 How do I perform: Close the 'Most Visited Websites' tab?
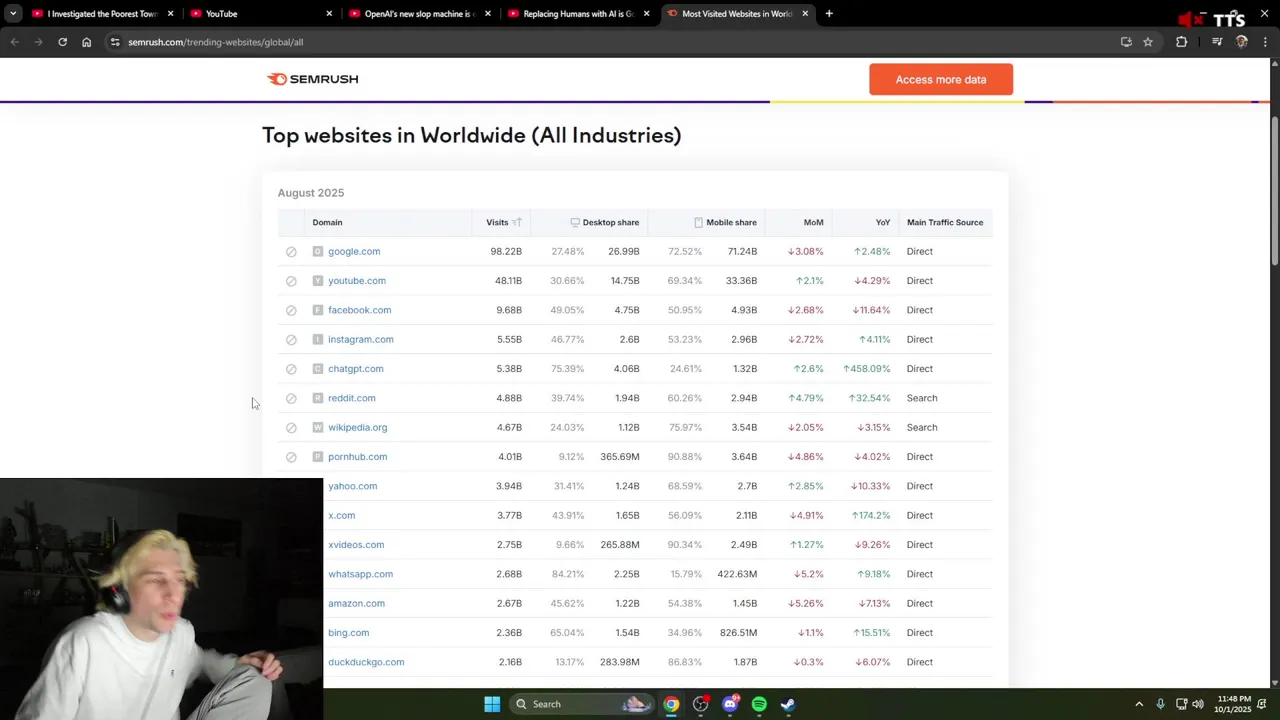805,14
